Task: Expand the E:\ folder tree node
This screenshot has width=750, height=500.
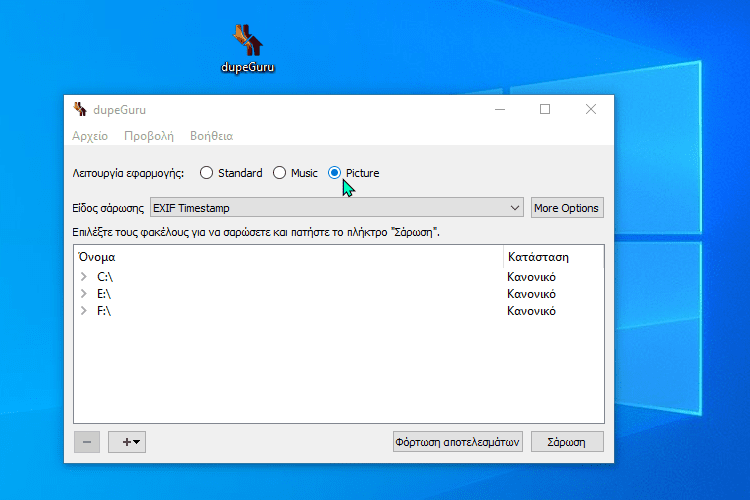Action: click(x=84, y=293)
